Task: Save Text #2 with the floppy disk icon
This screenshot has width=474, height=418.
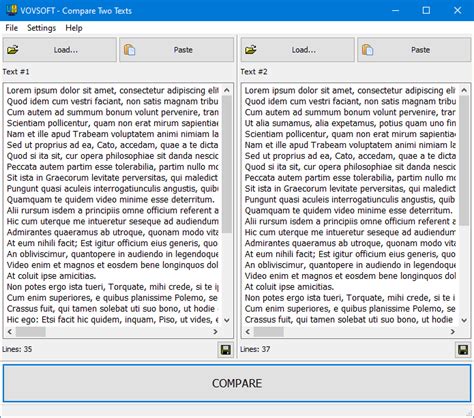Action: [x=463, y=350]
